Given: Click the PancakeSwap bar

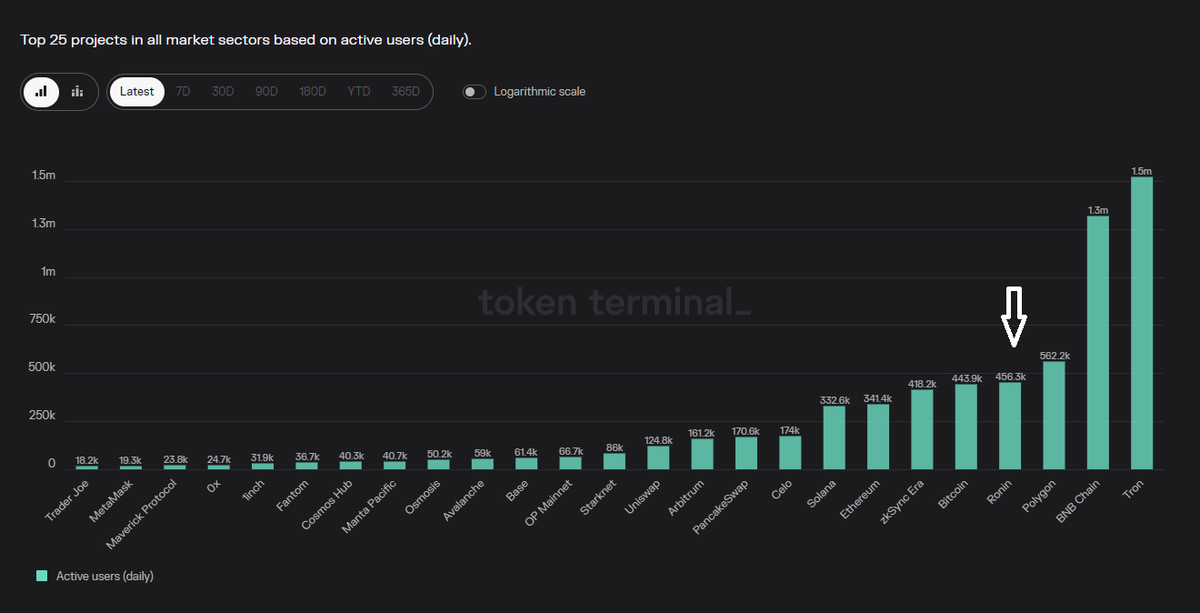Looking at the screenshot, I should pyautogui.click(x=746, y=453).
